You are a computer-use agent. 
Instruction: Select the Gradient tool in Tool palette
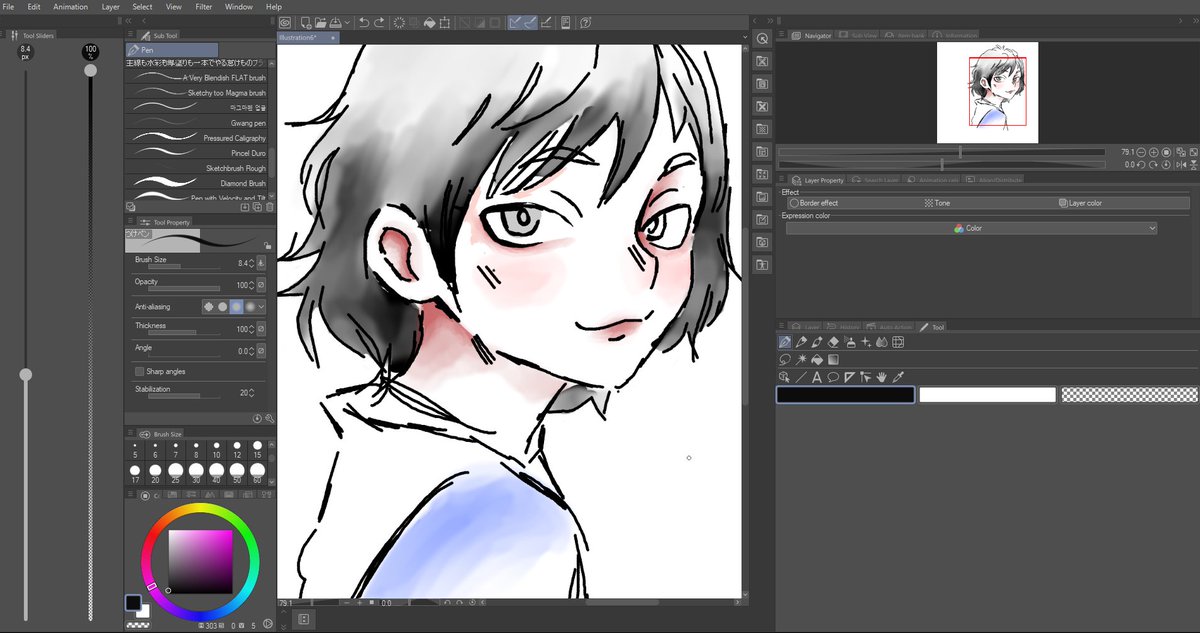(833, 359)
